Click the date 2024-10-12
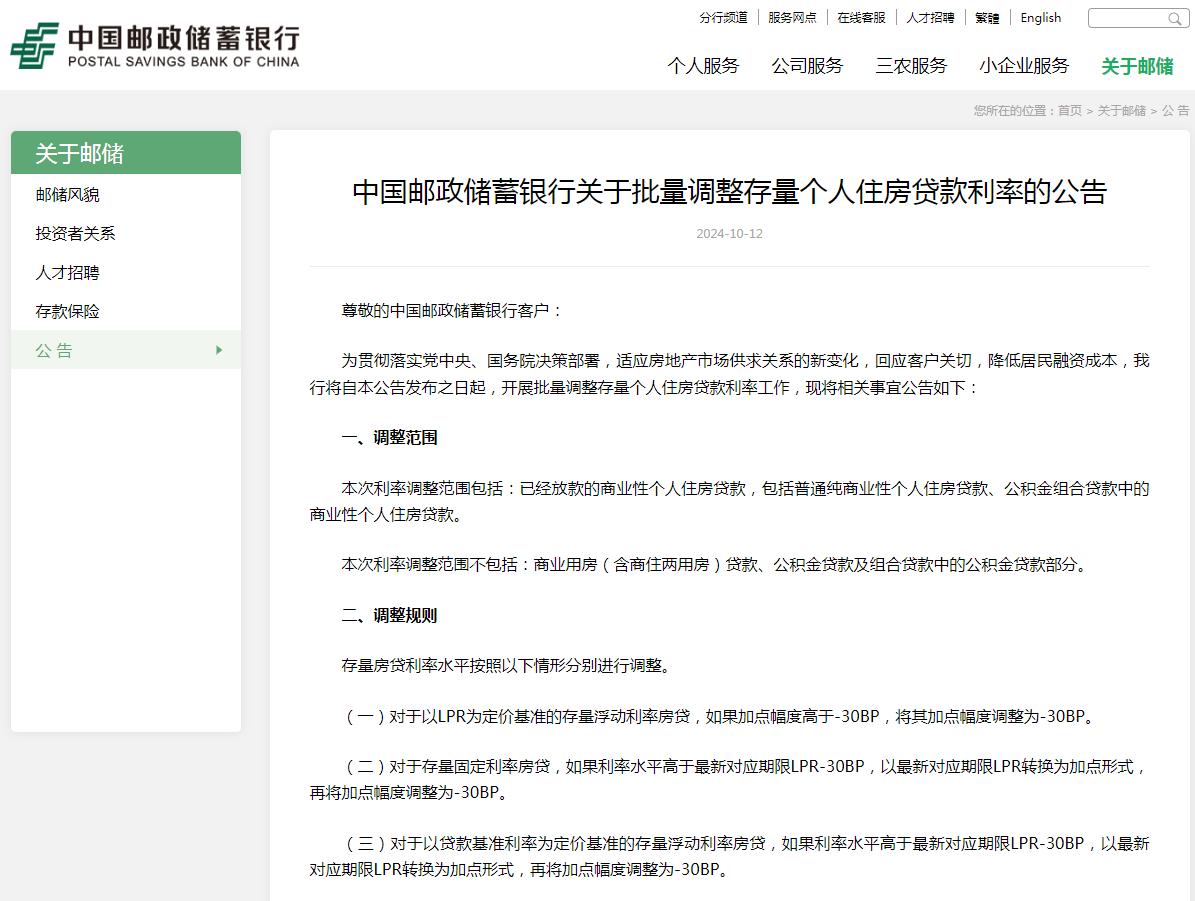 pos(729,233)
